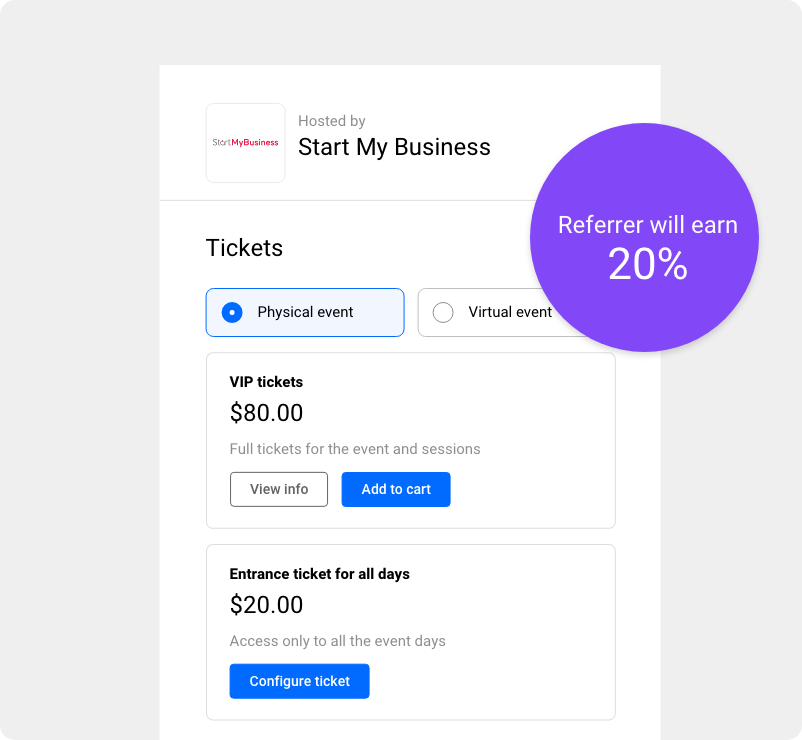The width and height of the screenshot is (802, 740).
Task: Open View info for VIP tickets
Action: click(x=279, y=489)
